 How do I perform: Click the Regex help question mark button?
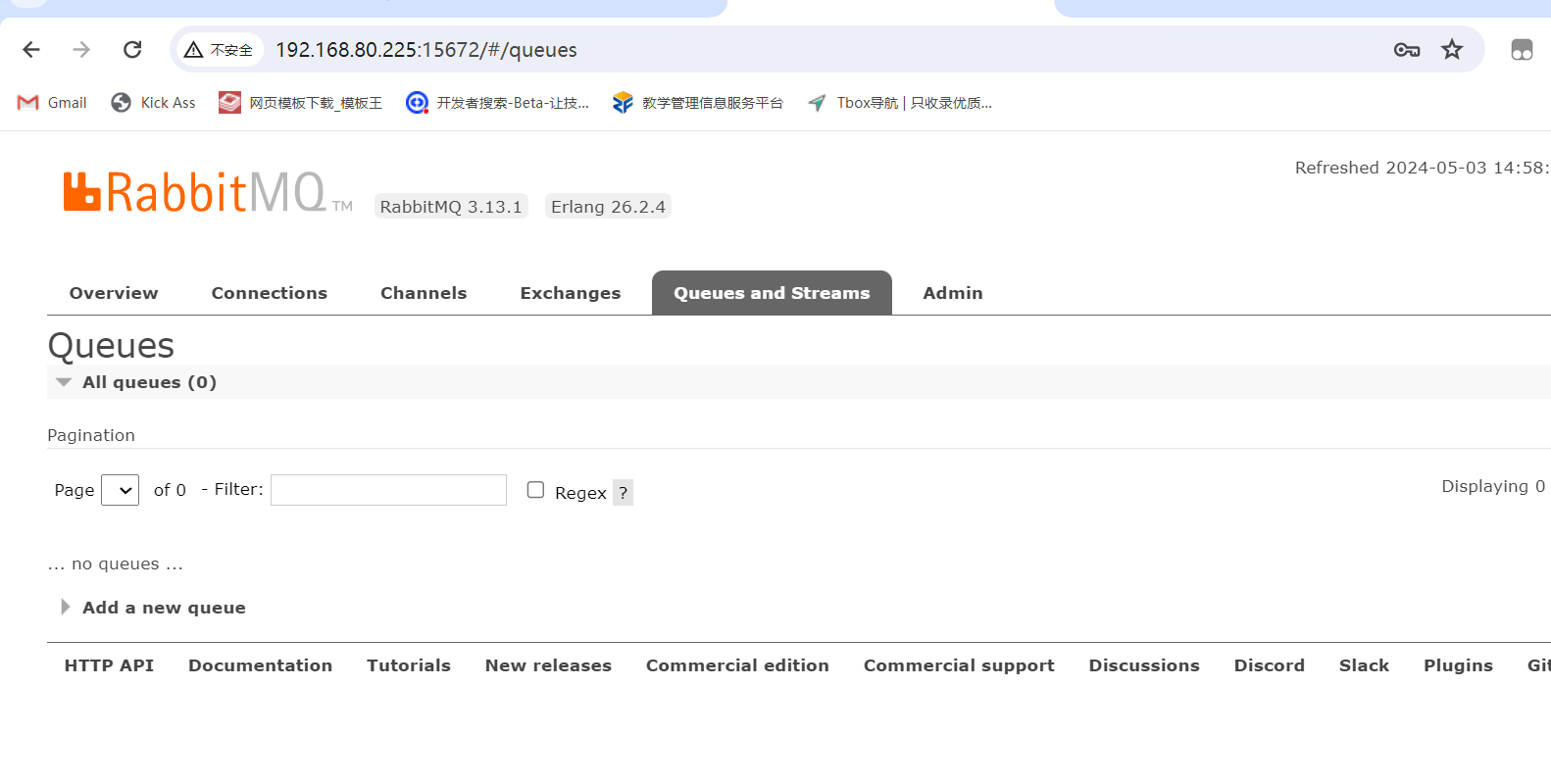(623, 493)
